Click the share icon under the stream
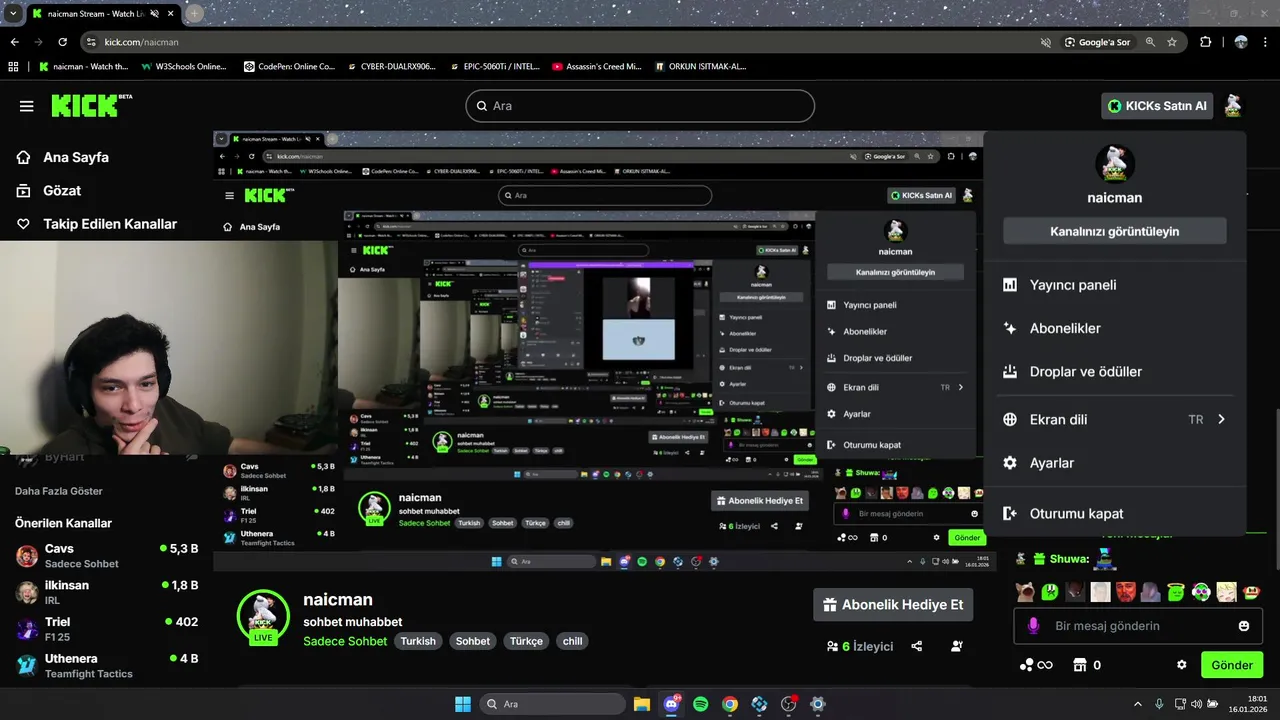The image size is (1280, 720). pyautogui.click(x=917, y=646)
